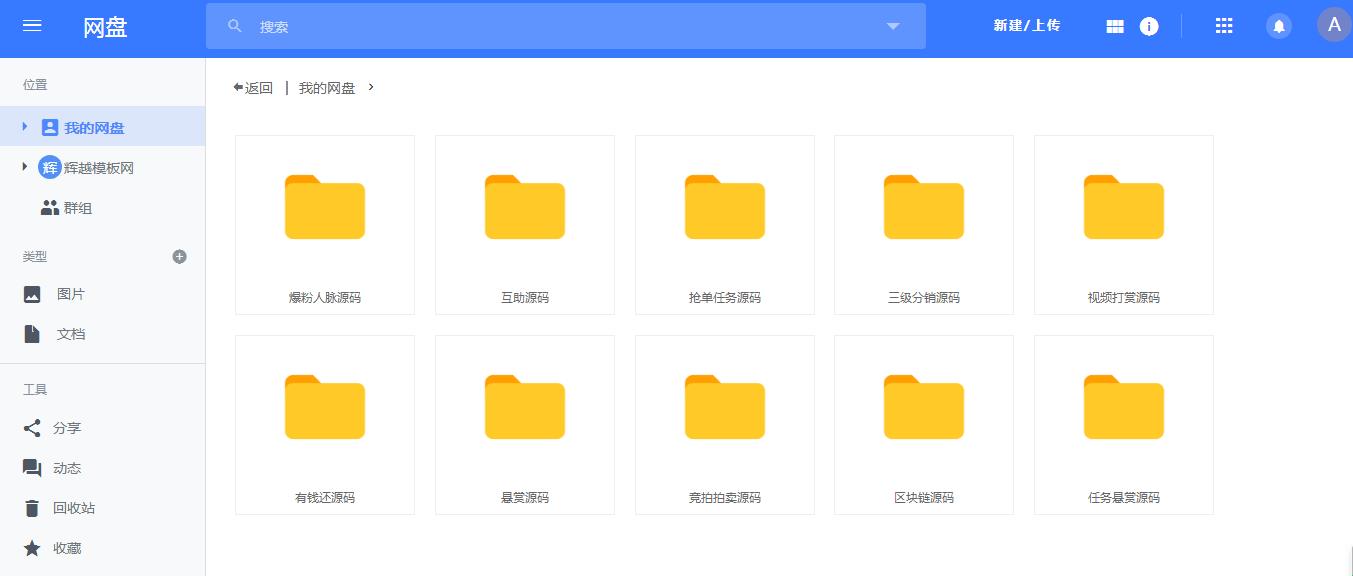The width and height of the screenshot is (1353, 576).
Task: Open the apps grid launcher
Action: pyautogui.click(x=1223, y=27)
